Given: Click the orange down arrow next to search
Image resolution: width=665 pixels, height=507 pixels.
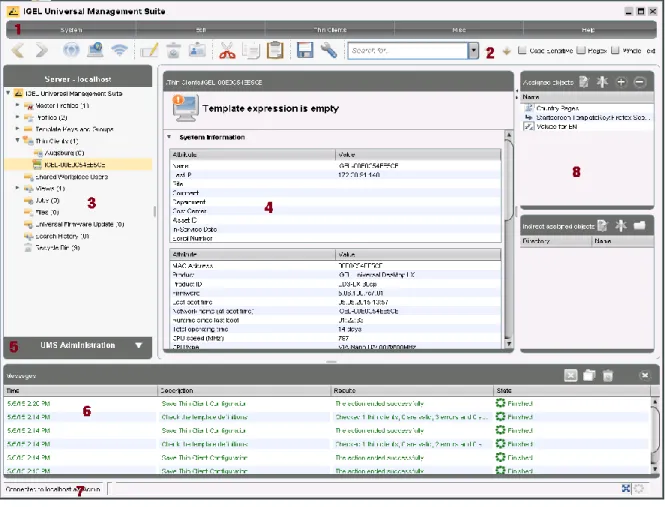Looking at the screenshot, I should coord(506,51).
